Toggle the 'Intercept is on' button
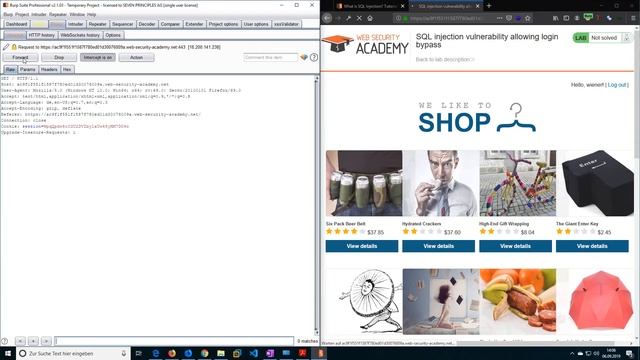640x360 pixels. (98, 58)
